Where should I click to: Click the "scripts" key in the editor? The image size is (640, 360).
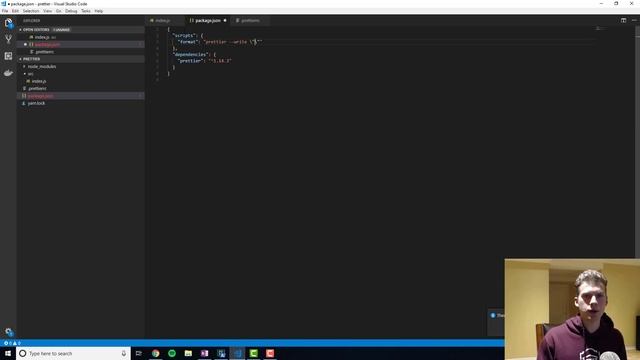coord(184,36)
